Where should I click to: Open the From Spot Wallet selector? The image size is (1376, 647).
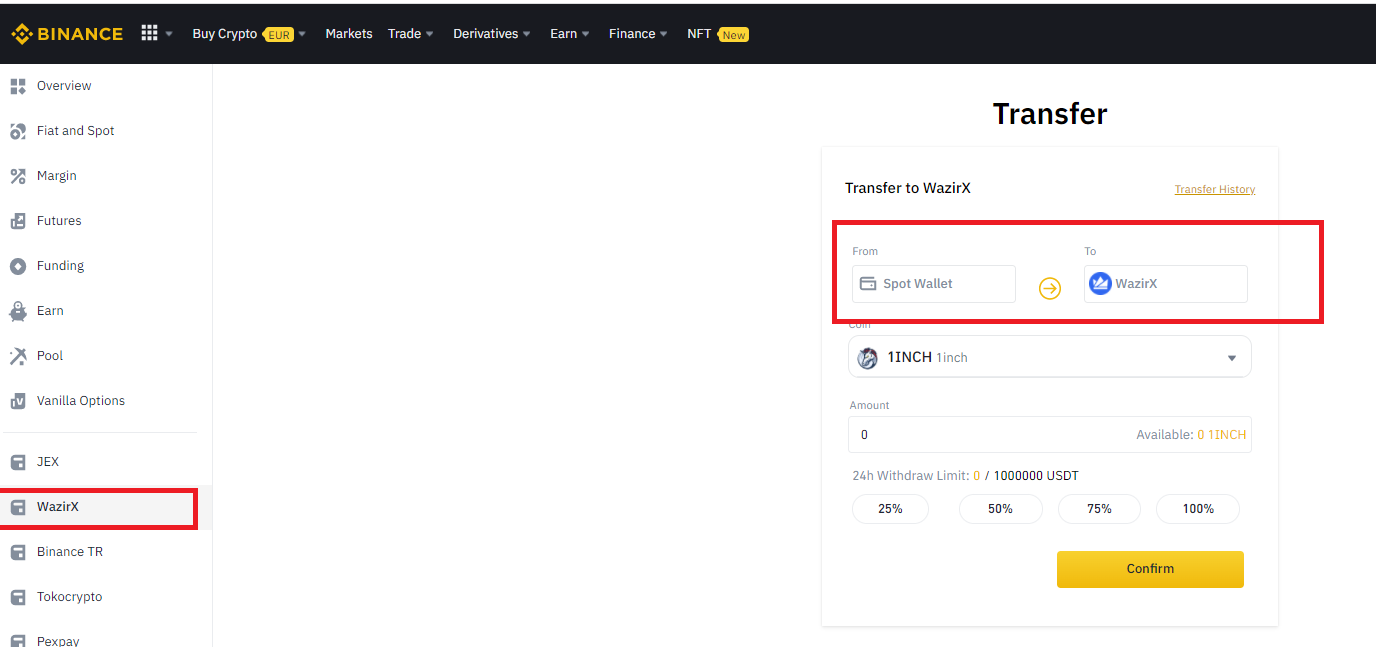tap(934, 284)
